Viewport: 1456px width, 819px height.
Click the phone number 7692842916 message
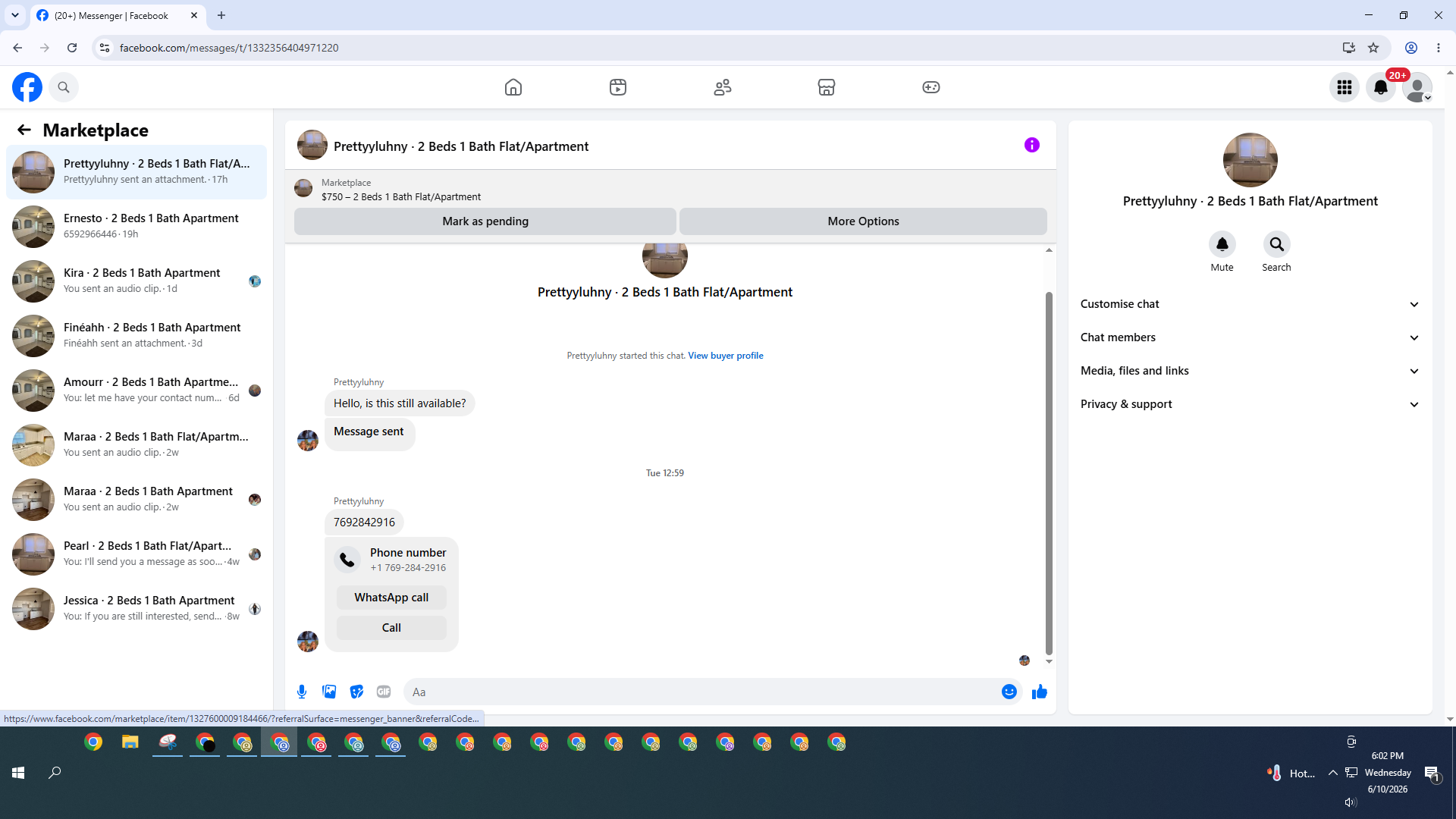(364, 522)
